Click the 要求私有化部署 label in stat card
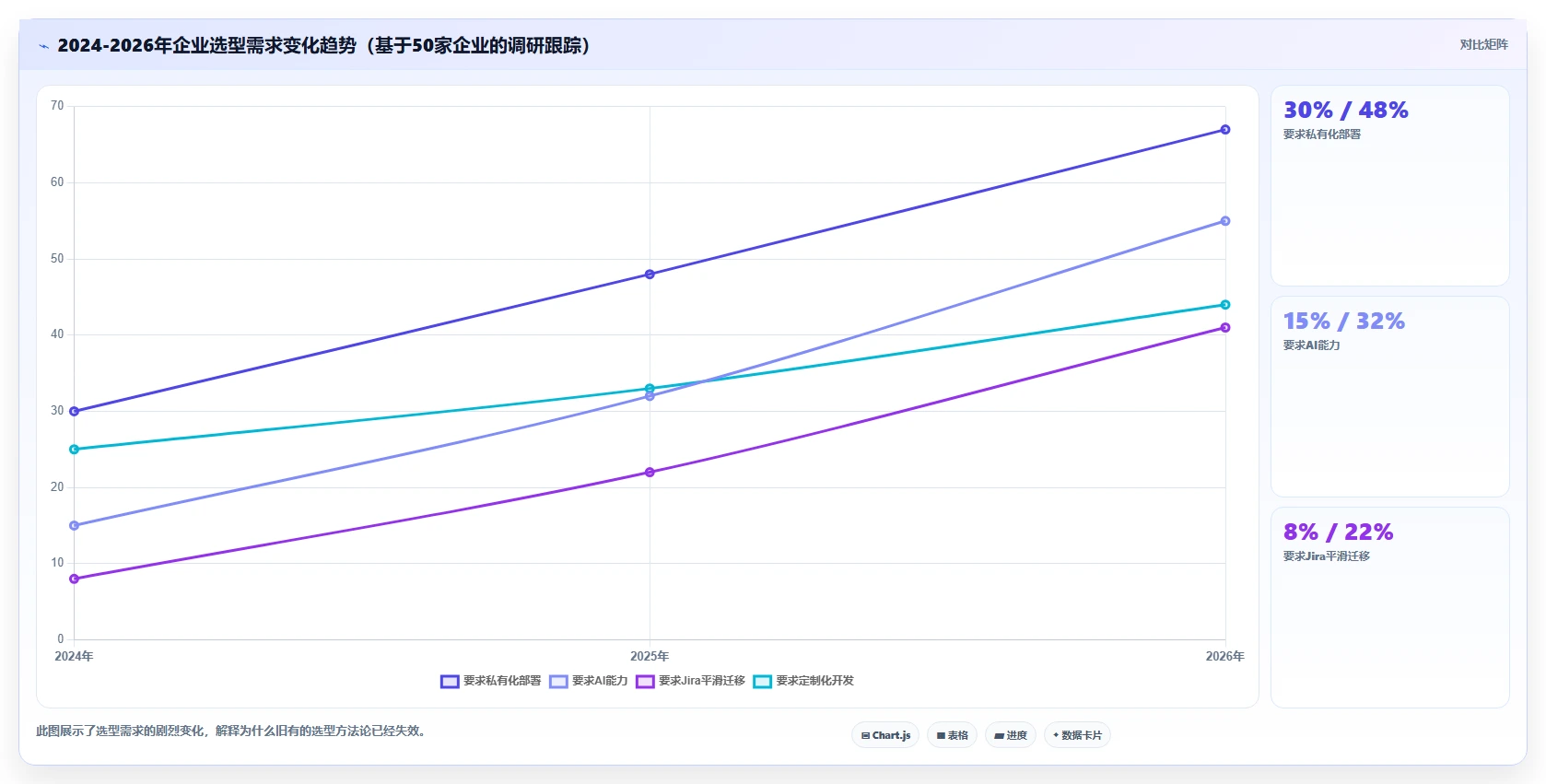1546x784 pixels. click(x=1321, y=135)
